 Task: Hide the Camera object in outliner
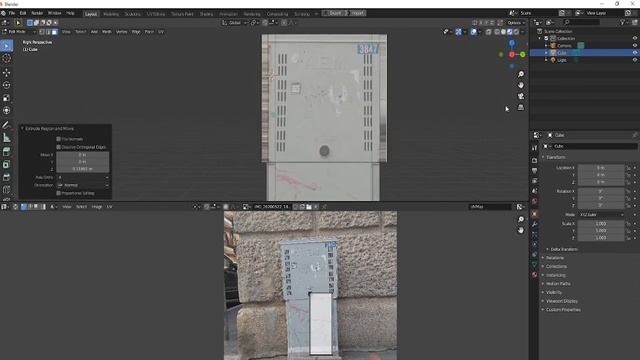635,46
